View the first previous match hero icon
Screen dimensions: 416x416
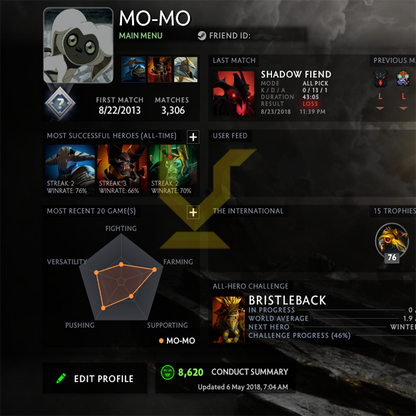point(380,79)
